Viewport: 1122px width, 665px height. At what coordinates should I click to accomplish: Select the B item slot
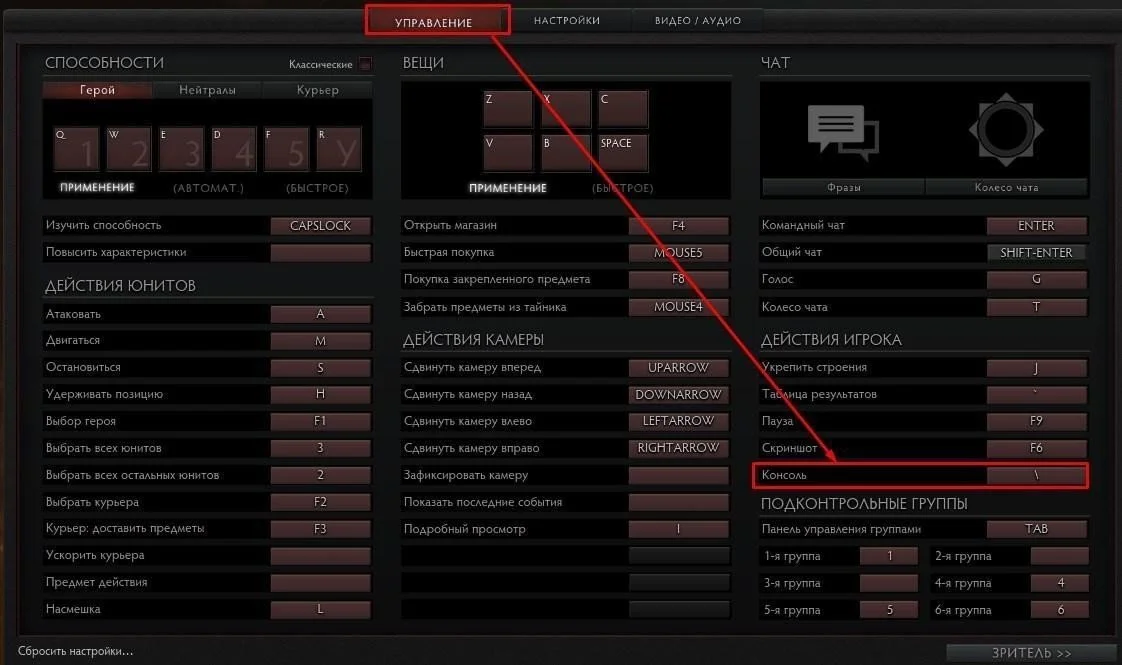(566, 153)
